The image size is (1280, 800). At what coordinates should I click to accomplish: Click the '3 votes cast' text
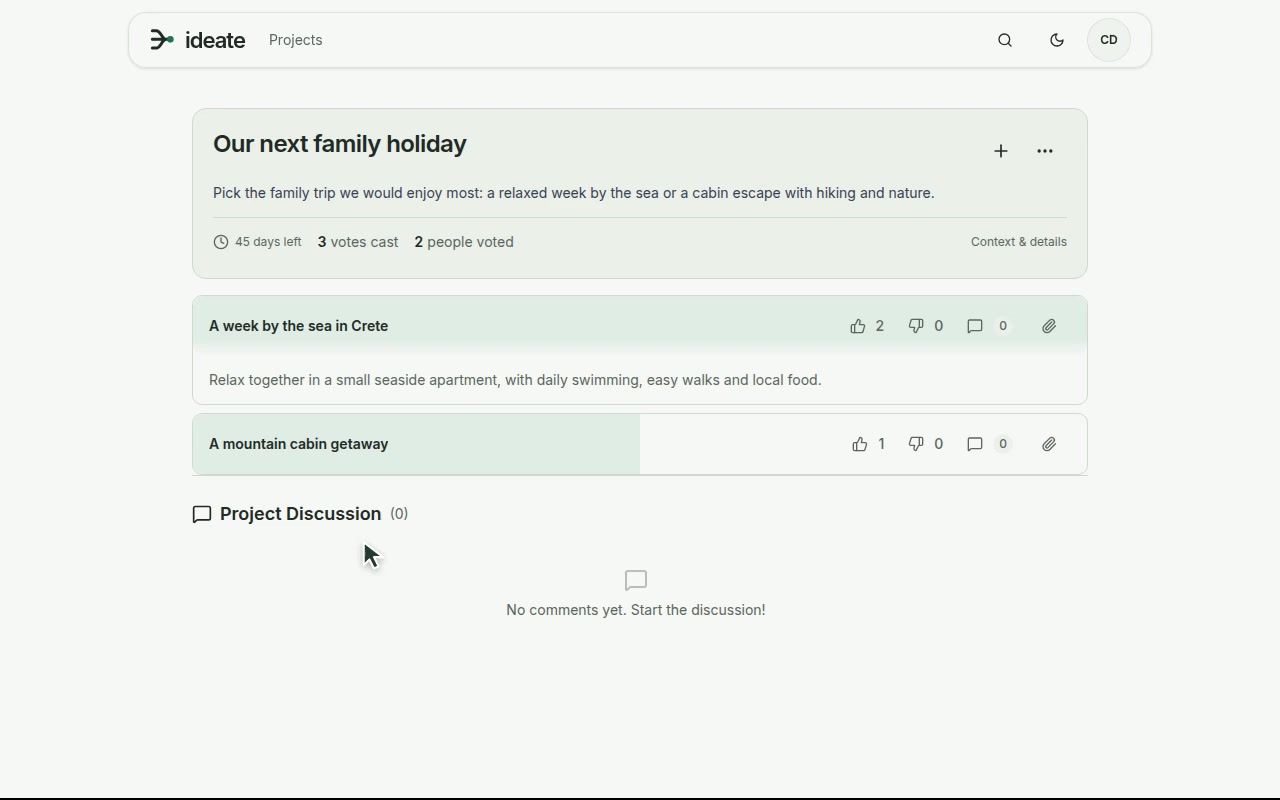click(x=358, y=242)
